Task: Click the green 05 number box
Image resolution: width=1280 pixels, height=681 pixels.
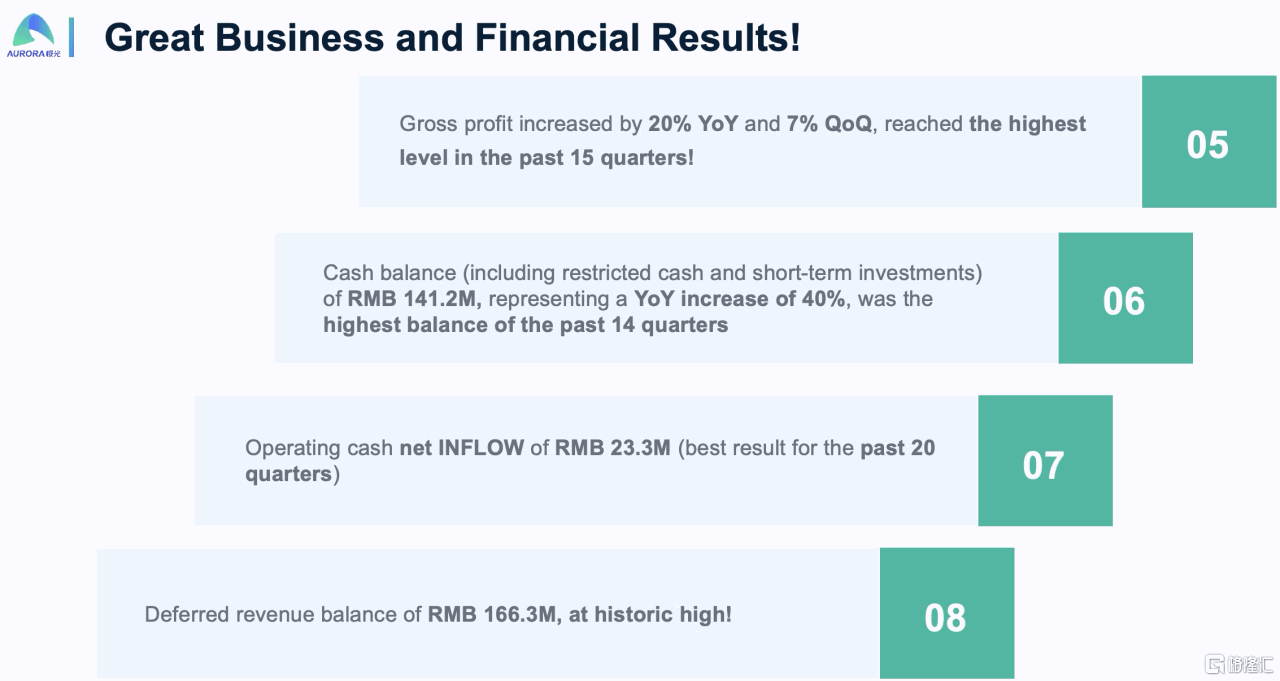Action: pyautogui.click(x=1208, y=144)
